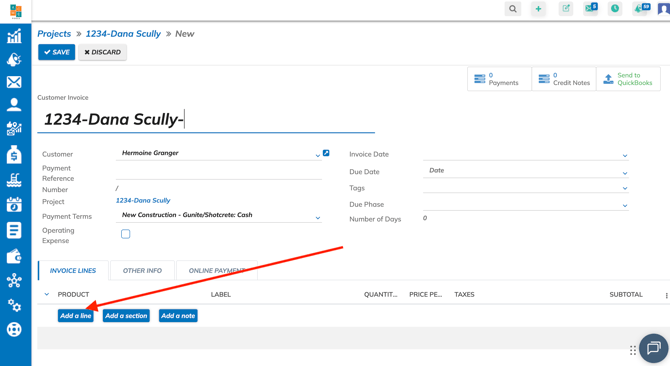Image resolution: width=670 pixels, height=366 pixels.
Task: Open the pool projects sidebar icon
Action: point(14,180)
